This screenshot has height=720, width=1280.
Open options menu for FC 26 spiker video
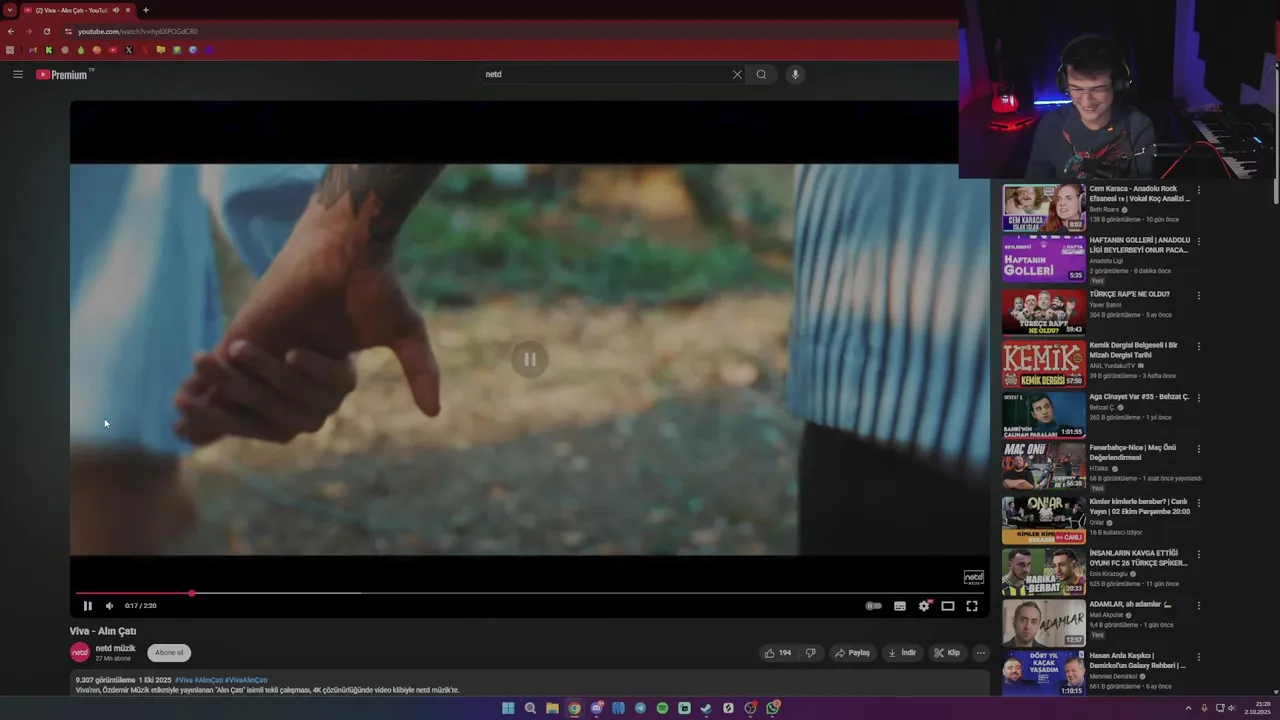1199,555
